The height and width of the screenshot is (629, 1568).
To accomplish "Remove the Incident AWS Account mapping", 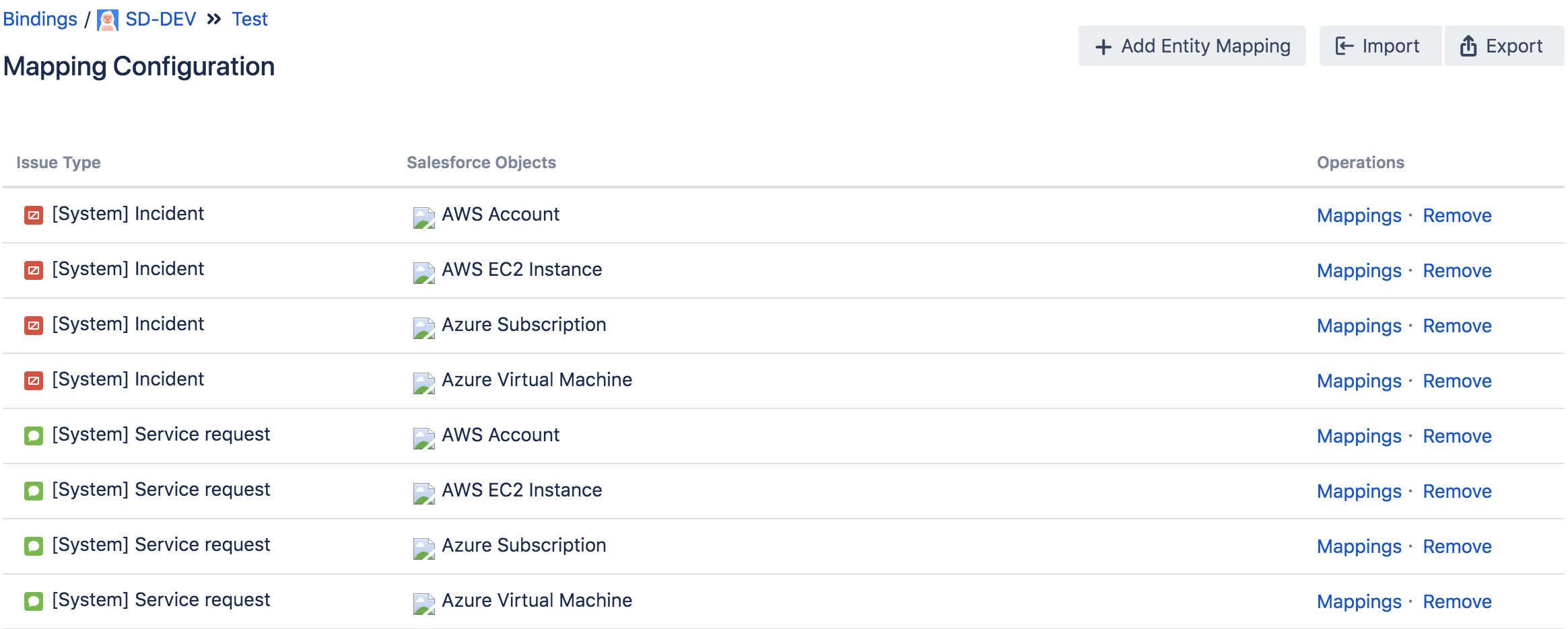I will pyautogui.click(x=1457, y=216).
